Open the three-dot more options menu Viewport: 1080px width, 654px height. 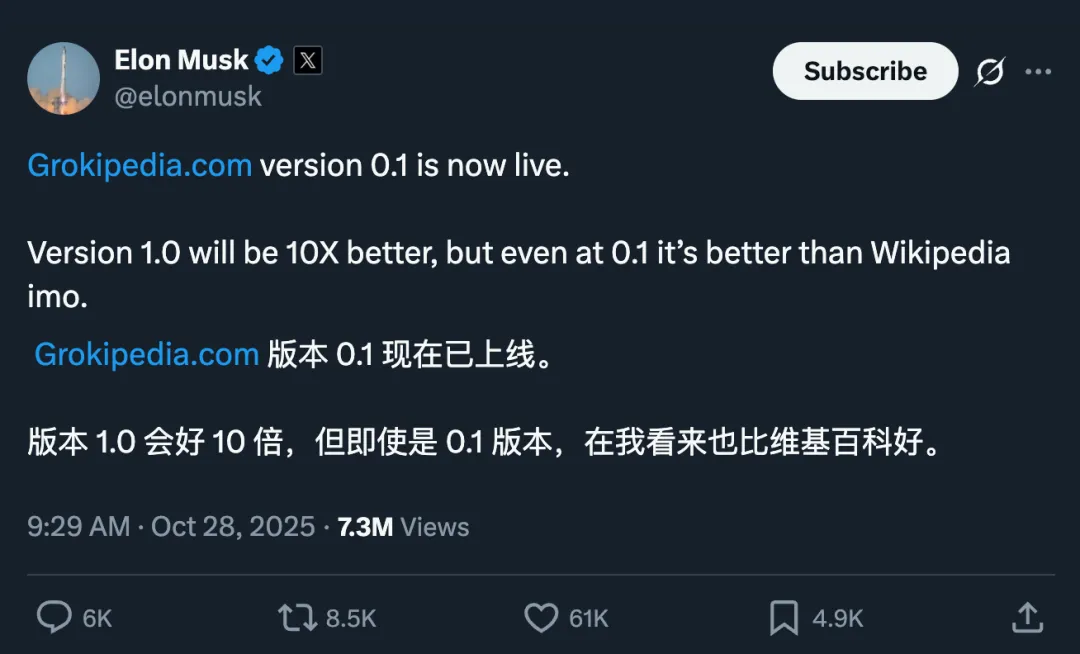pyautogui.click(x=1039, y=71)
